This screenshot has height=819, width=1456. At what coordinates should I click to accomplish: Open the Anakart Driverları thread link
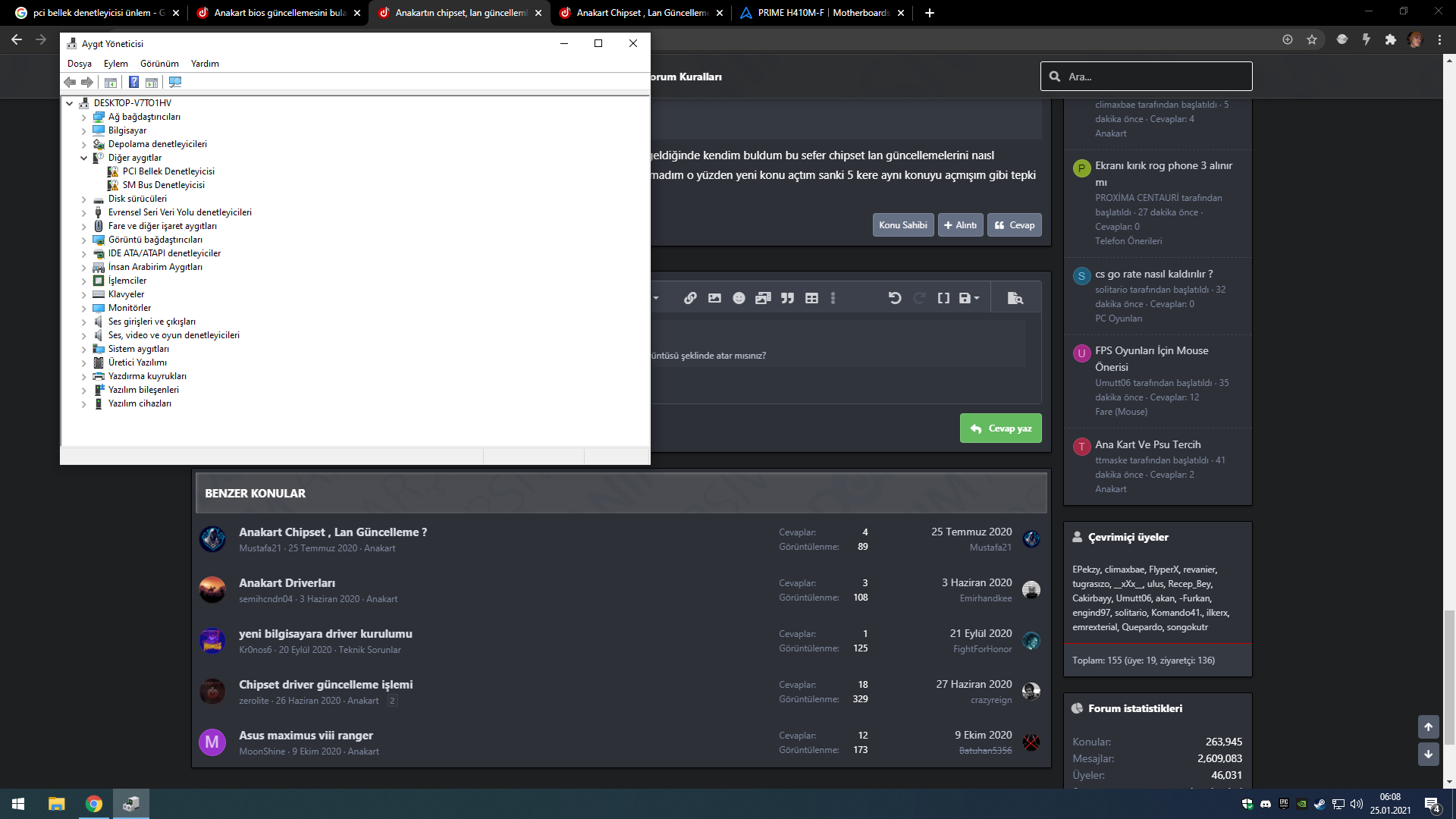[x=287, y=582]
